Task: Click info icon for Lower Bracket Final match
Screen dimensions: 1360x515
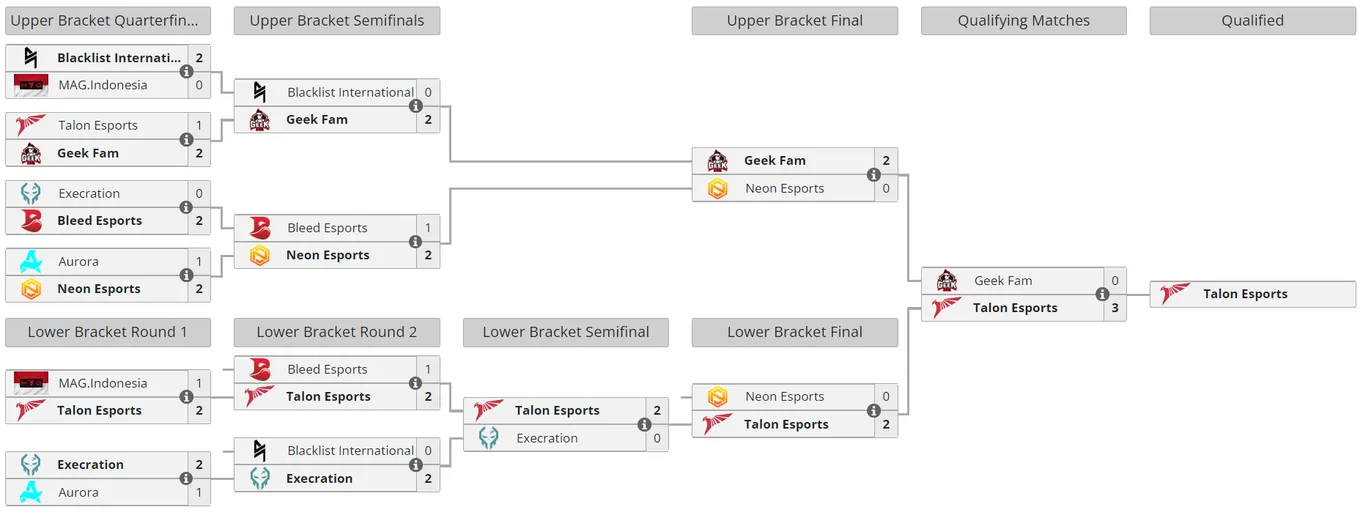Action: click(x=873, y=410)
